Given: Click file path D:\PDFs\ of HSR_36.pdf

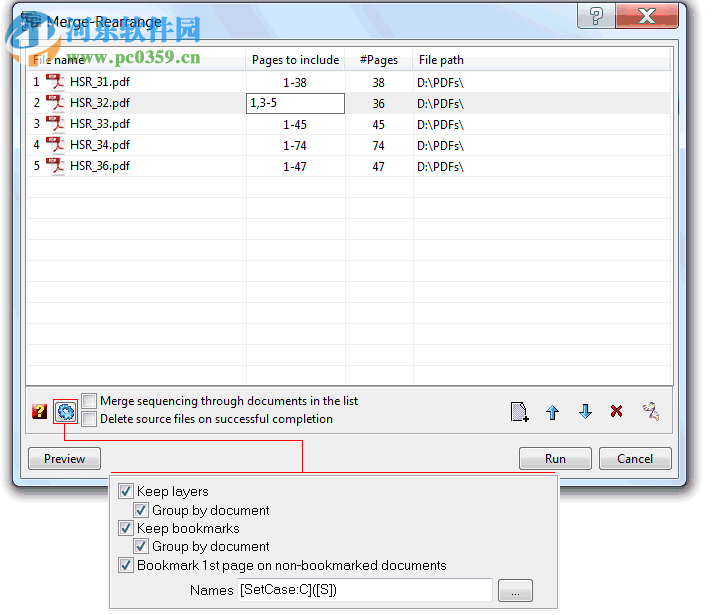Looking at the screenshot, I should coord(440,167).
